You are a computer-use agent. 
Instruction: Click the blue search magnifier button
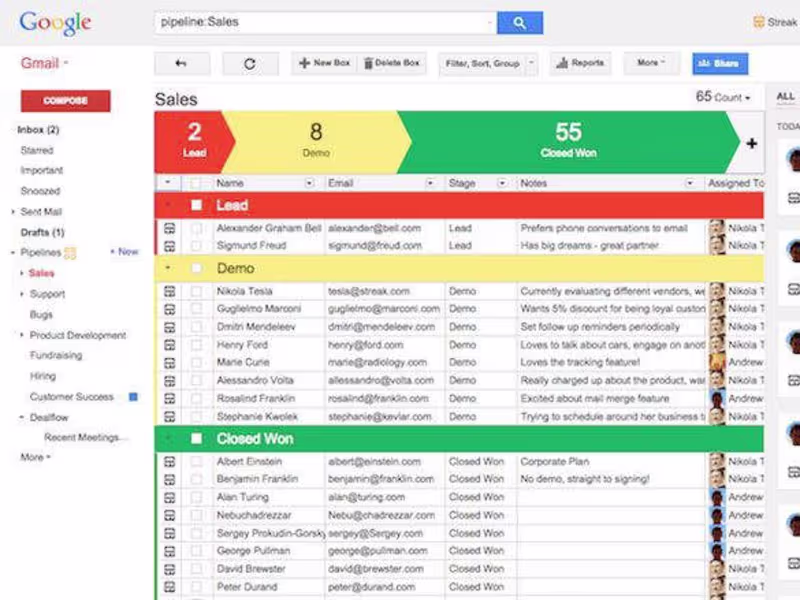click(x=519, y=23)
